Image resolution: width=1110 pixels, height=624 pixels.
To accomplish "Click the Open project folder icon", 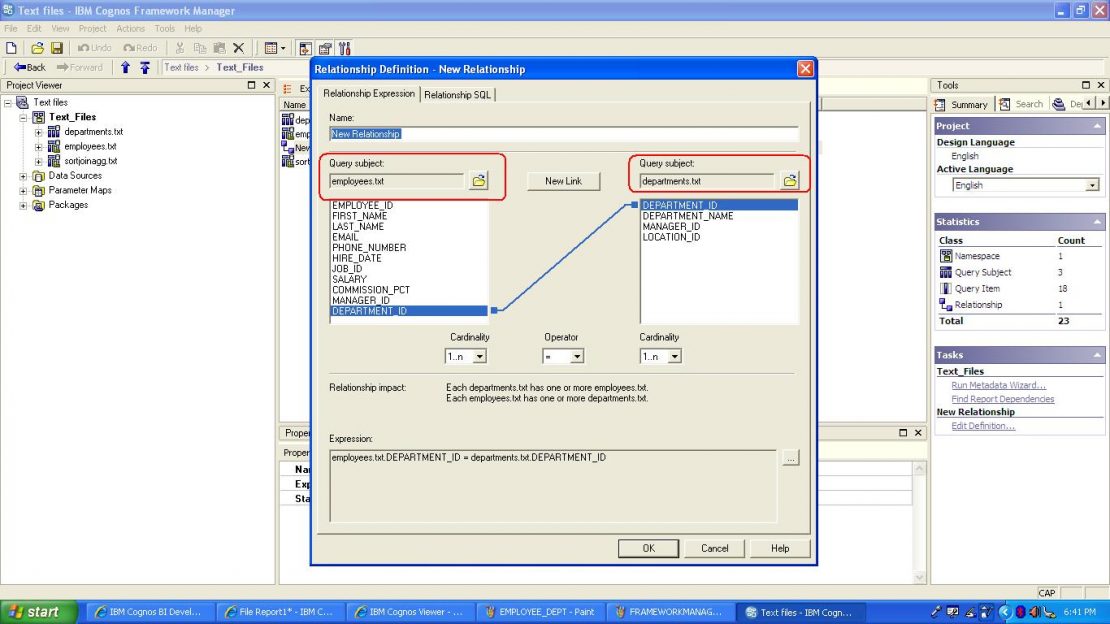I will pyautogui.click(x=37, y=48).
